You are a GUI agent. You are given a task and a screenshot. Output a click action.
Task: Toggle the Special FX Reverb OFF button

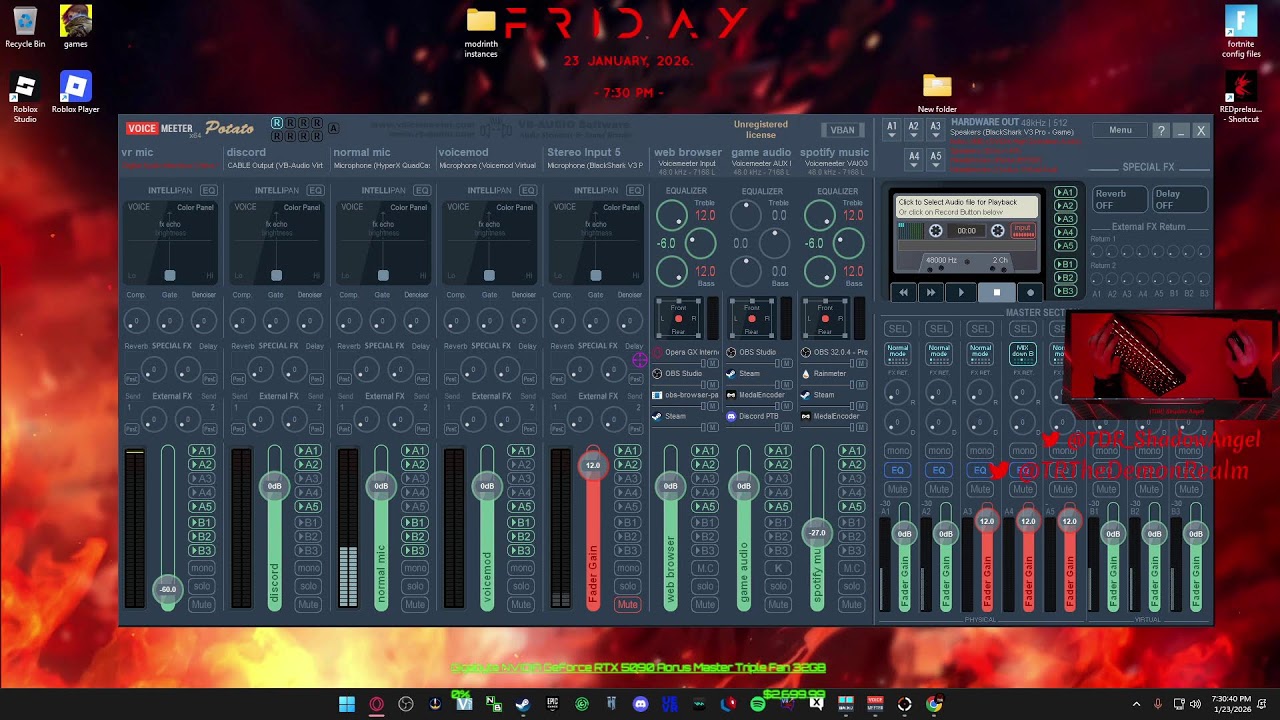1119,199
